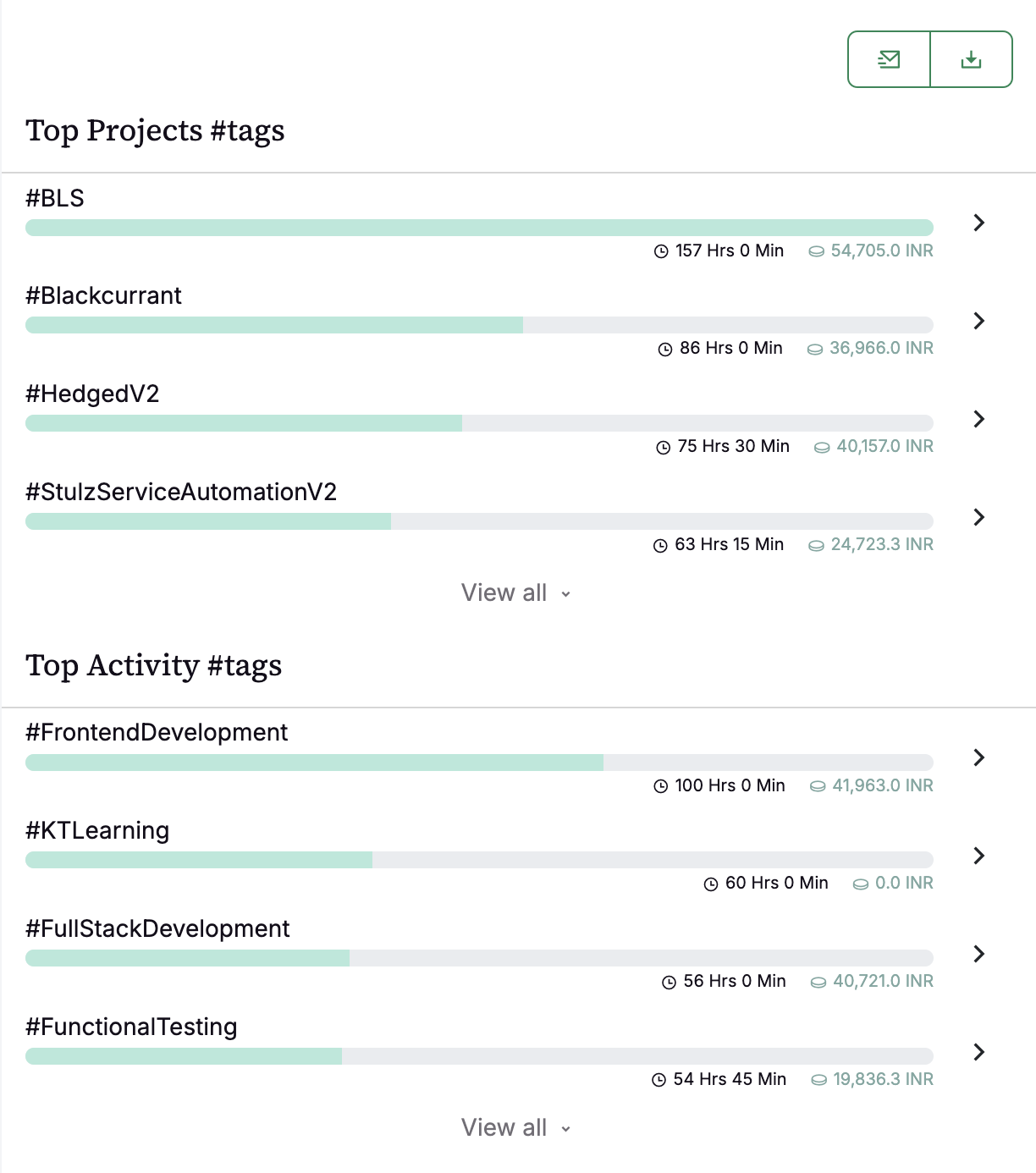Click the clock icon for #StulzServiceAutomationV2

[660, 544]
